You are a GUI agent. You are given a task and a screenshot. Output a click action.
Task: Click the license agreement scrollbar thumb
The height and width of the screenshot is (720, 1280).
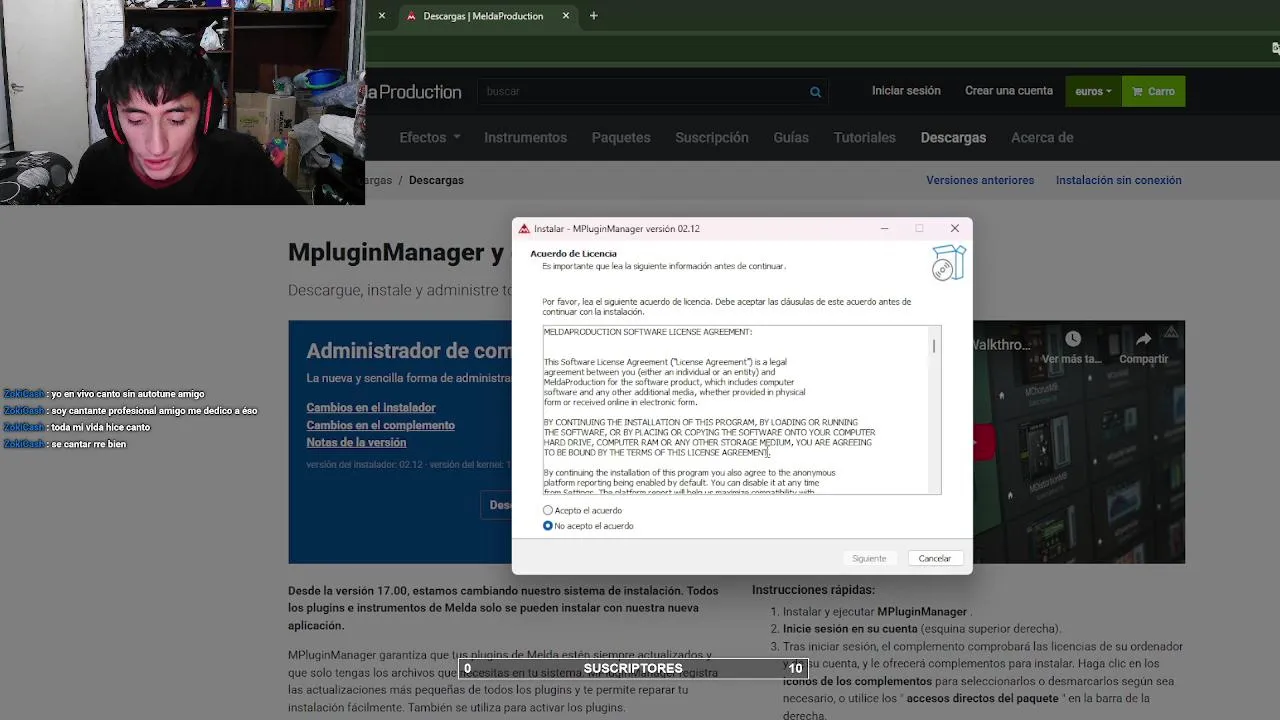point(934,346)
